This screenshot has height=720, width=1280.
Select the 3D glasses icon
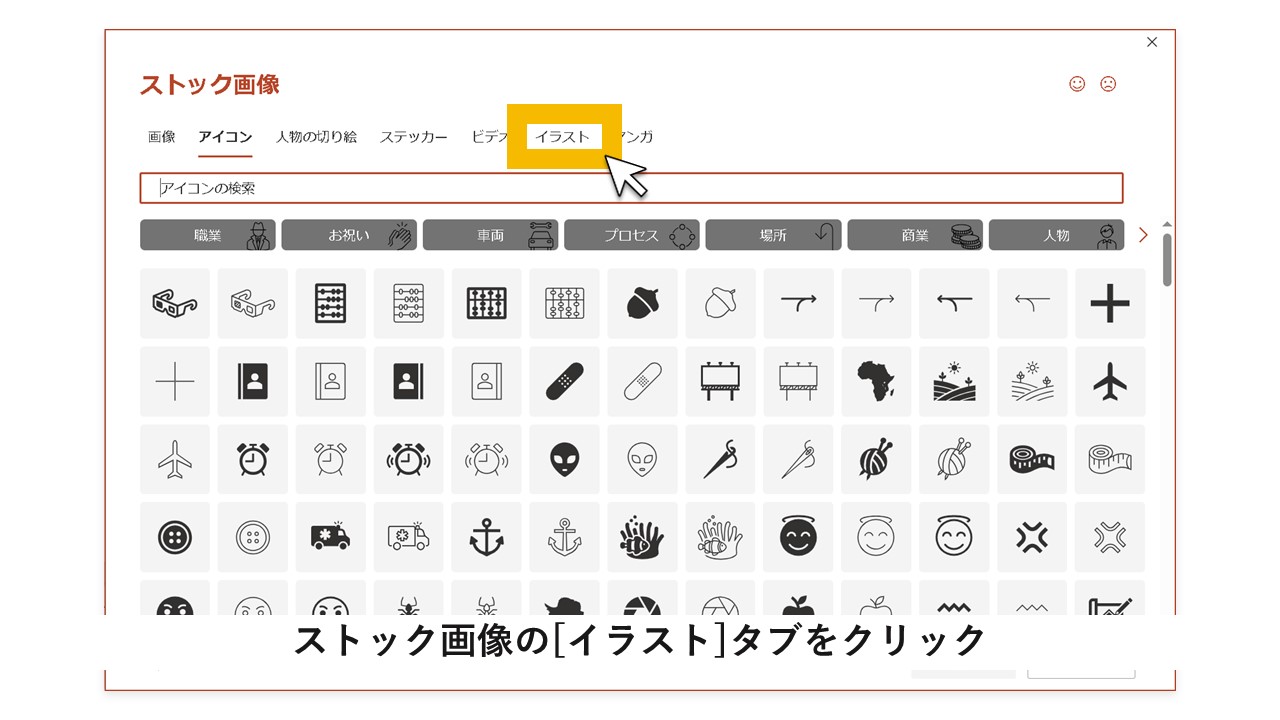174,303
